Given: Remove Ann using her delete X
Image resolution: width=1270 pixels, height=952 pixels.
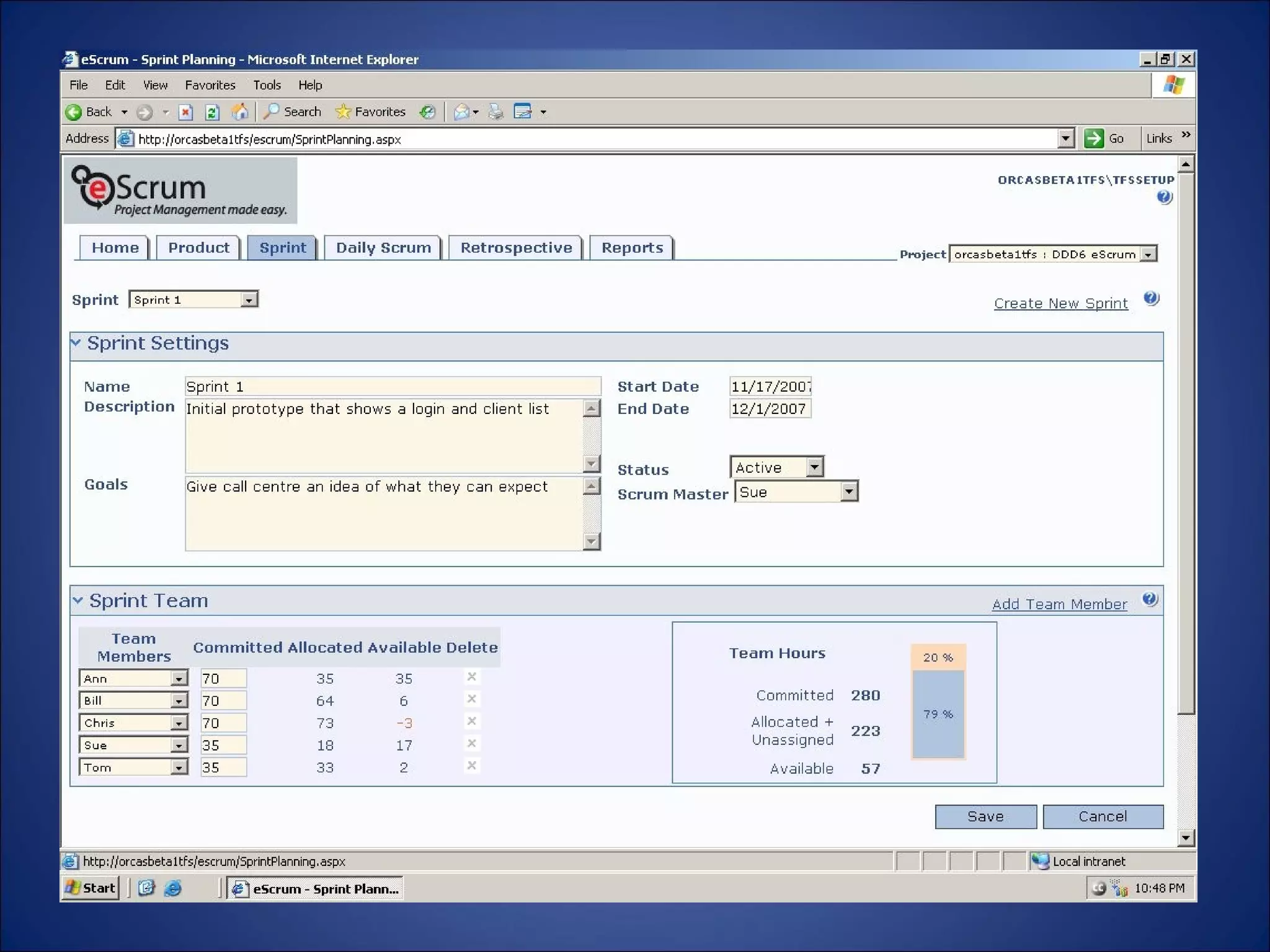Looking at the screenshot, I should click(x=471, y=677).
